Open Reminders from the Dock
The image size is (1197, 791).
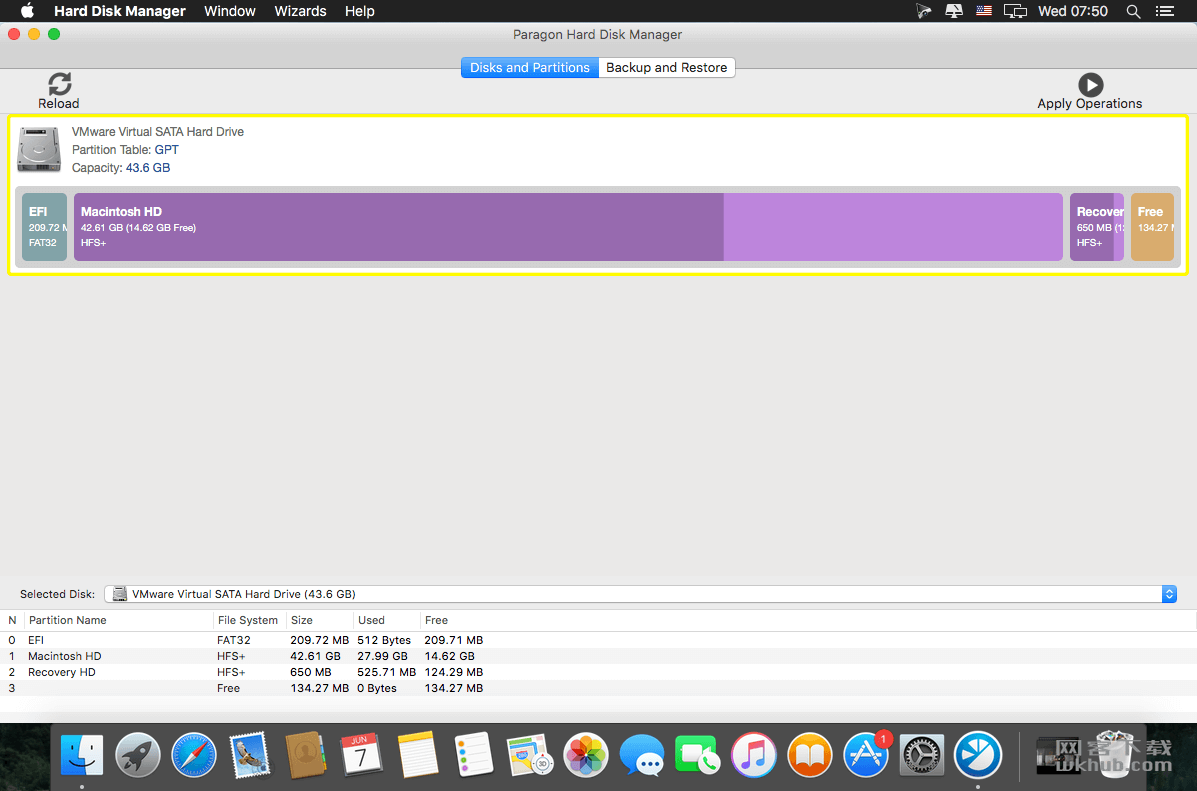(x=473, y=756)
